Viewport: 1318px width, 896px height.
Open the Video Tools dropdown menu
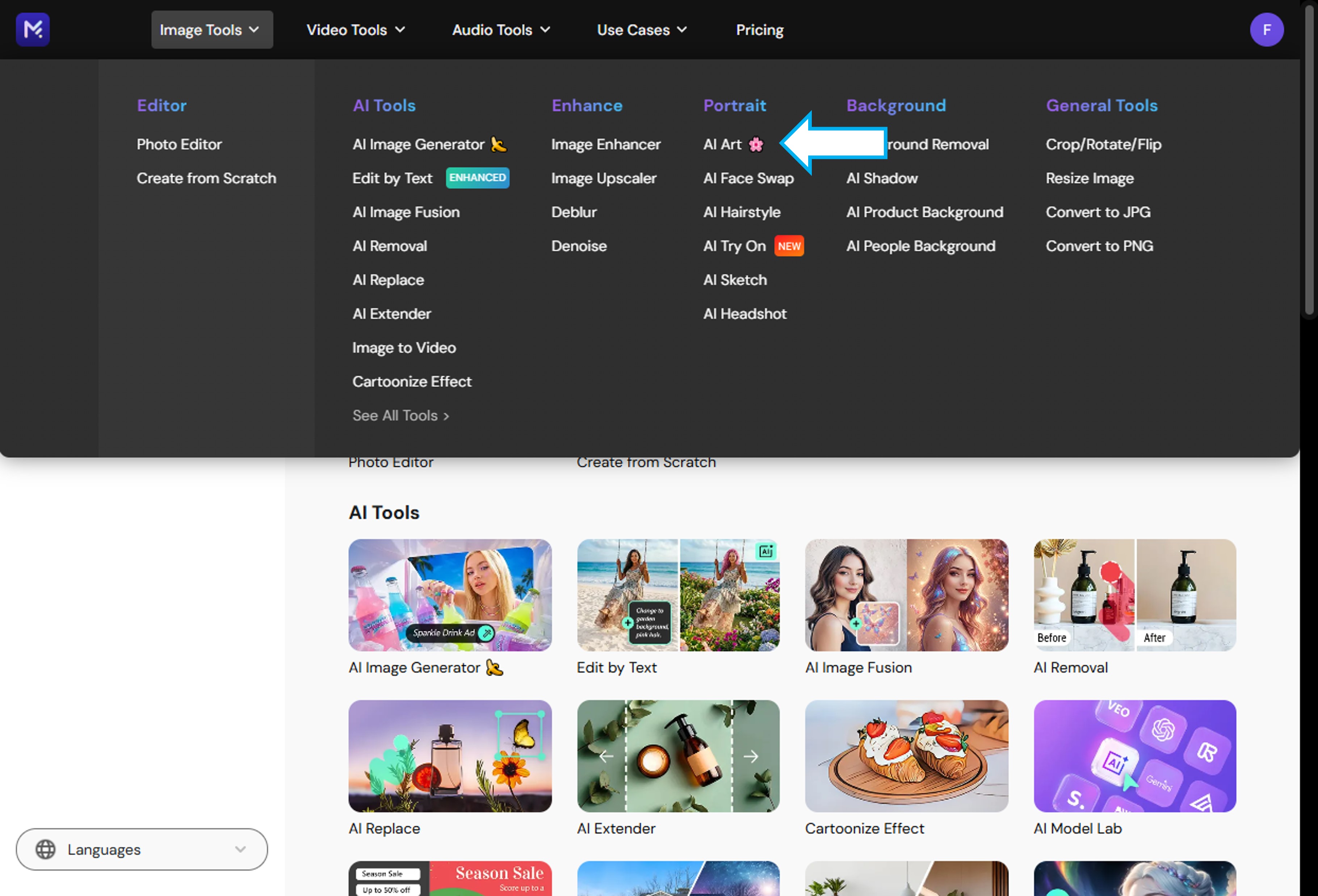(x=356, y=29)
